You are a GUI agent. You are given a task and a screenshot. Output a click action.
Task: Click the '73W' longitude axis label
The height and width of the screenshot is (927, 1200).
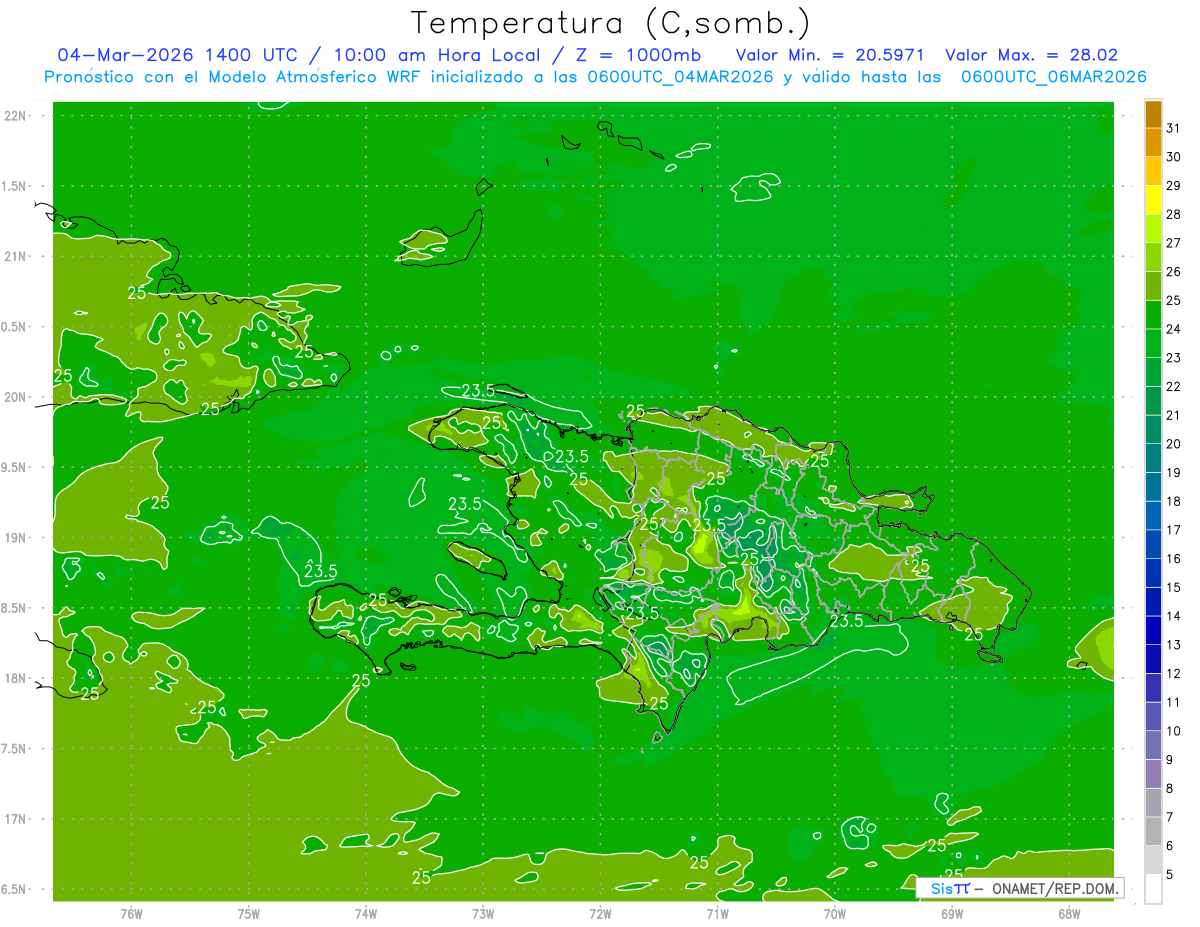pyautogui.click(x=483, y=913)
